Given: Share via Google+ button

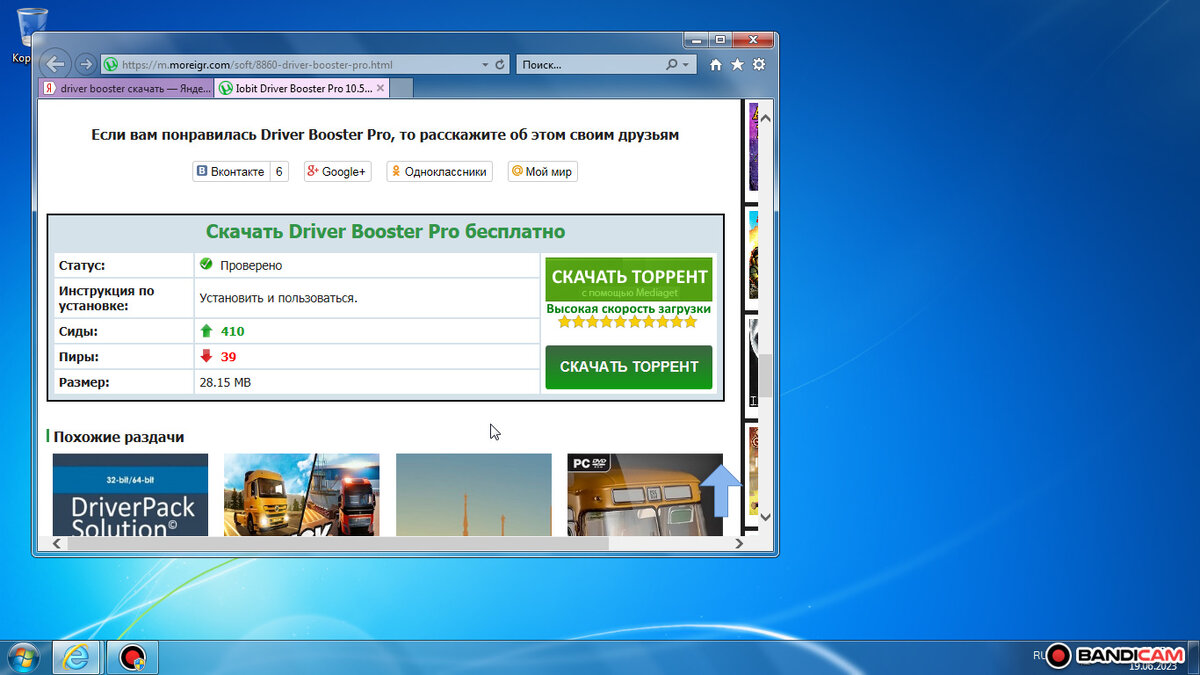Looking at the screenshot, I should tap(337, 172).
